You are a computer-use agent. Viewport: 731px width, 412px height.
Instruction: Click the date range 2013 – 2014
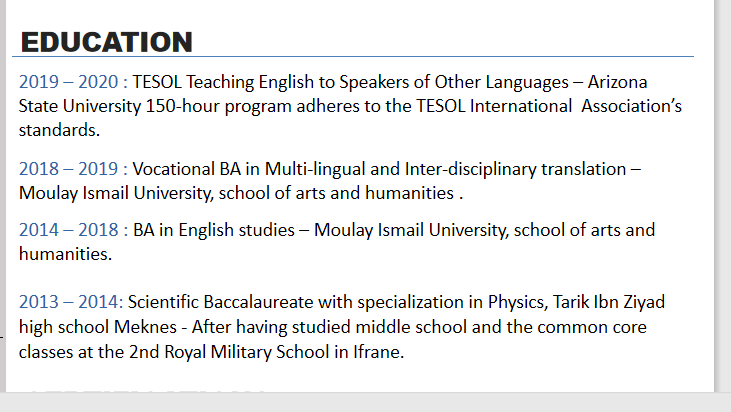tap(68, 302)
